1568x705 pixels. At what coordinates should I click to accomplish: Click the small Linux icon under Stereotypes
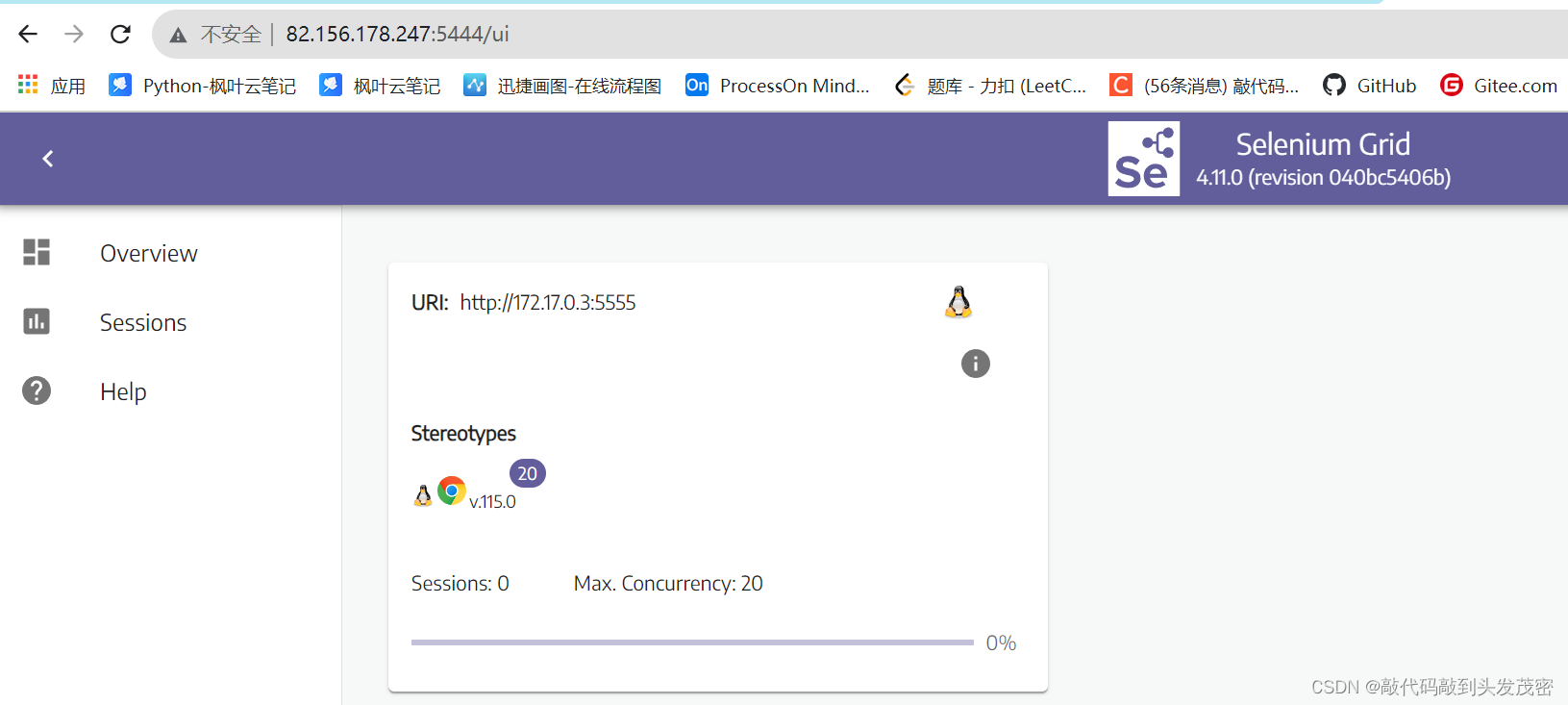pos(423,494)
